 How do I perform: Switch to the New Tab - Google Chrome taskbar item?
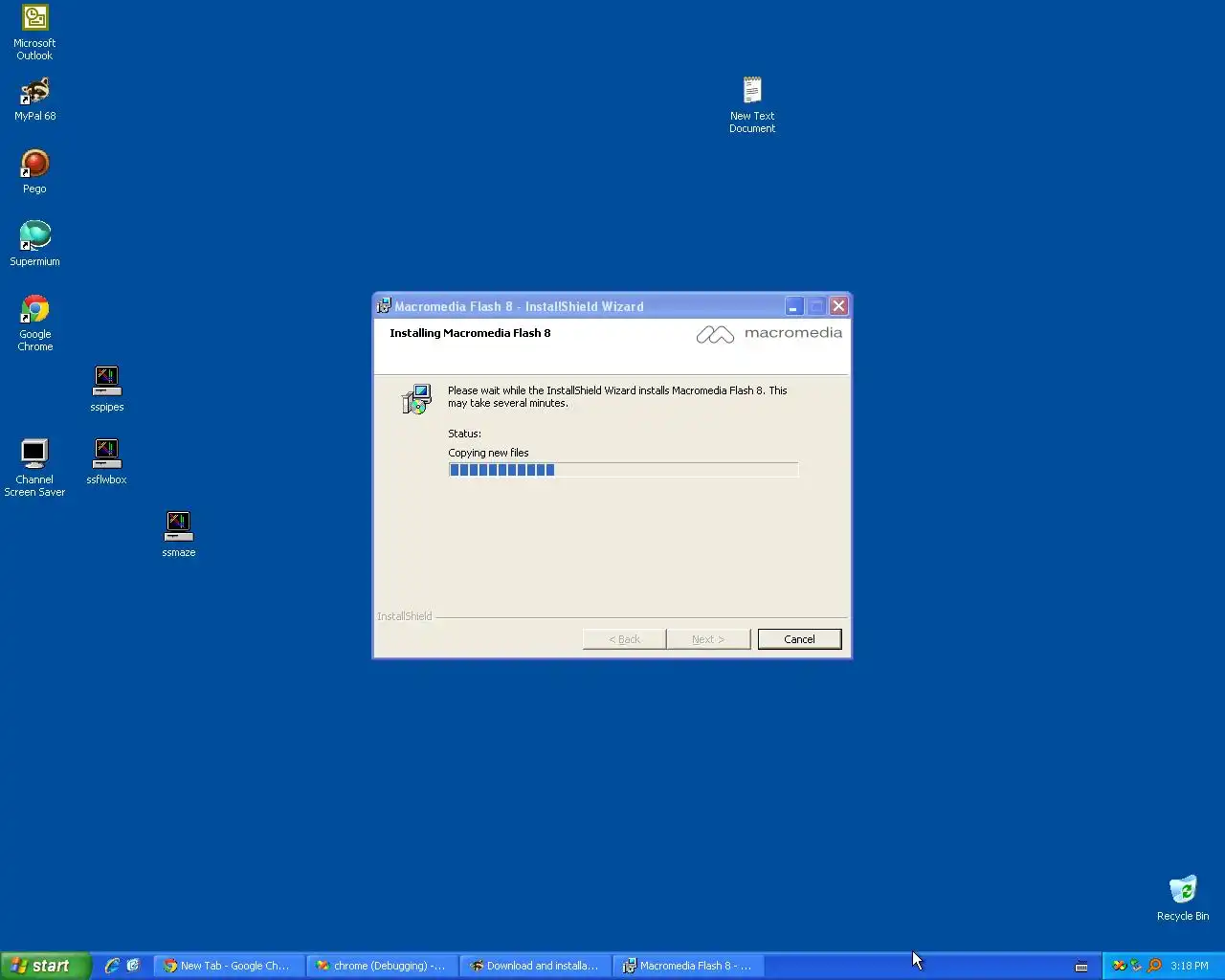pos(230,966)
